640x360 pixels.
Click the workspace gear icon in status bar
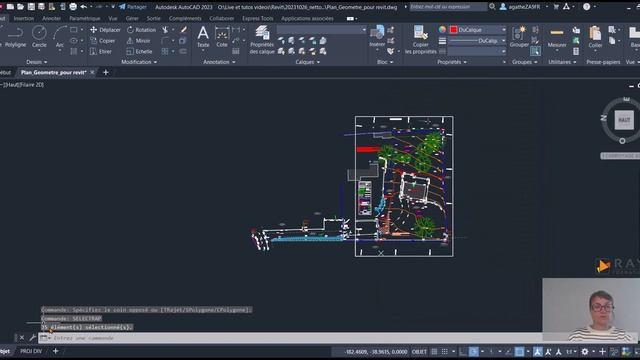(x=584, y=351)
